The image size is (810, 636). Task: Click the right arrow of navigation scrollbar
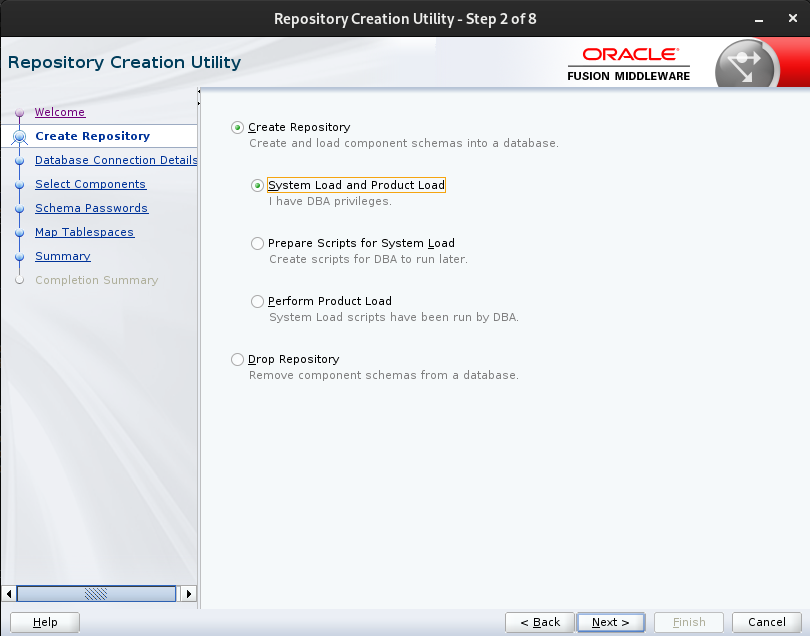point(189,594)
